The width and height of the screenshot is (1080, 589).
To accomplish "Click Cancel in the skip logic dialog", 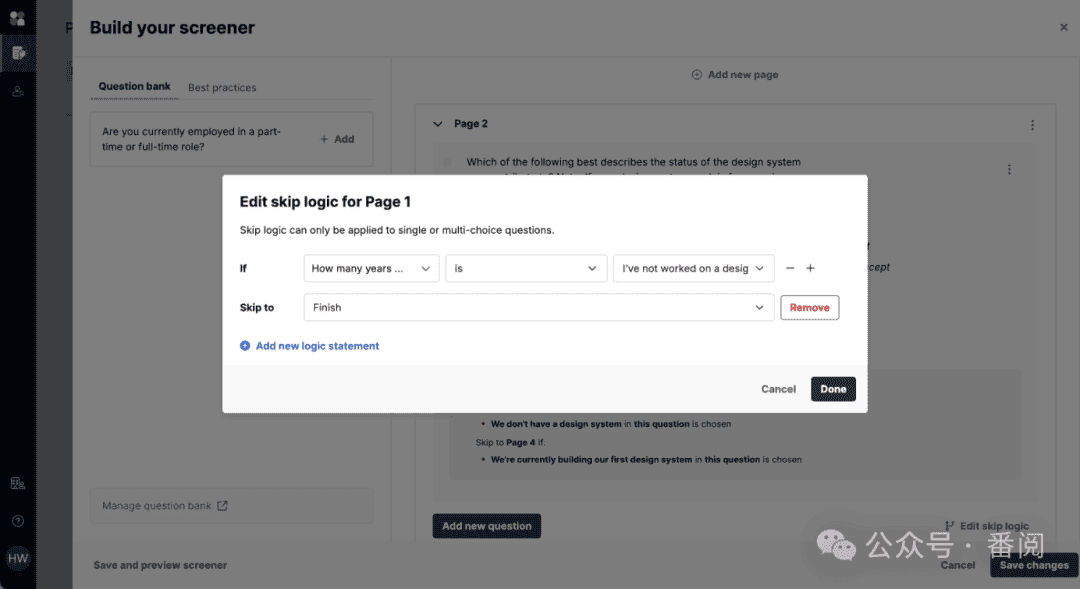I will (778, 389).
